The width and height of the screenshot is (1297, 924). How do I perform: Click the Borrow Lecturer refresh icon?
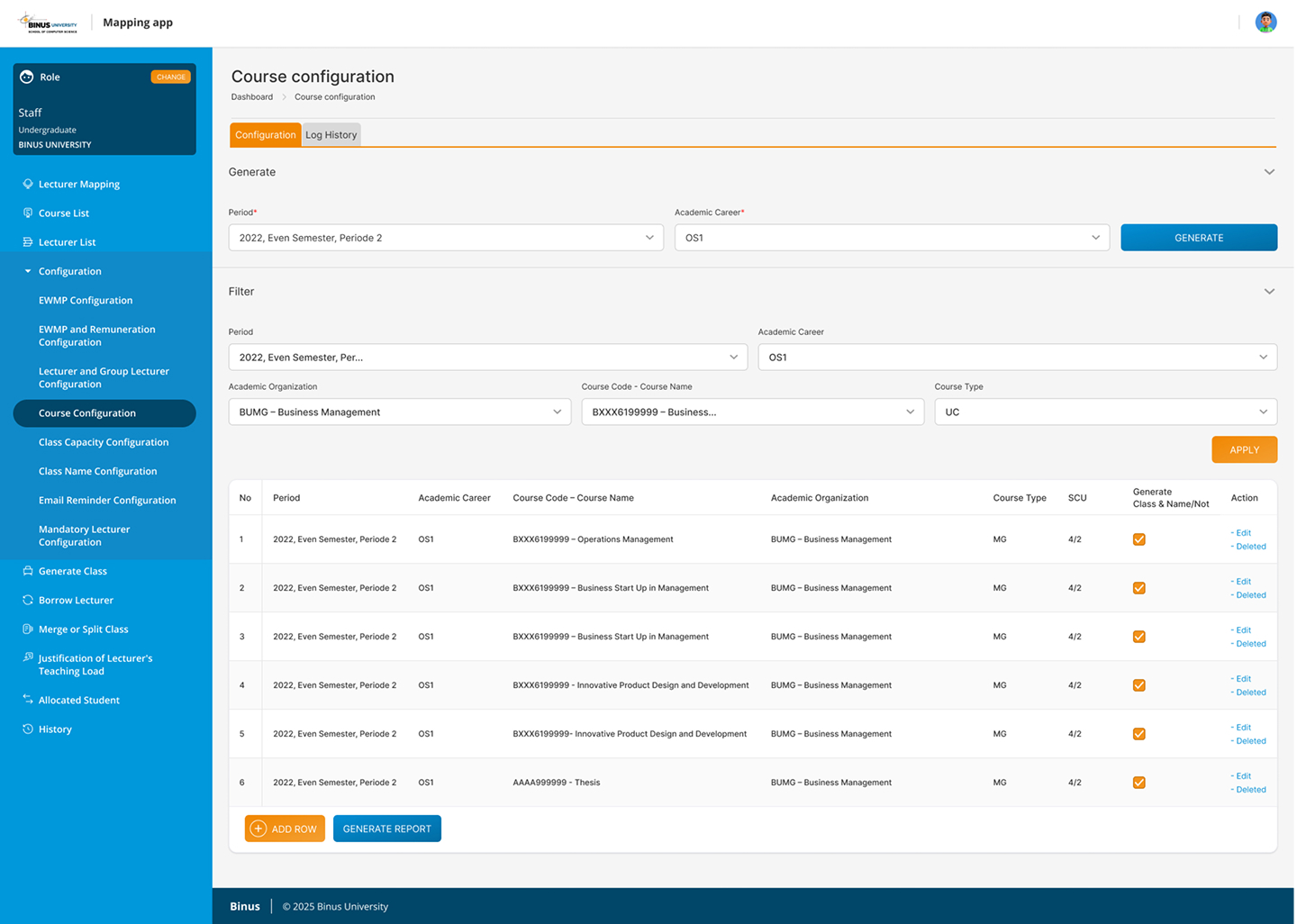coord(28,600)
